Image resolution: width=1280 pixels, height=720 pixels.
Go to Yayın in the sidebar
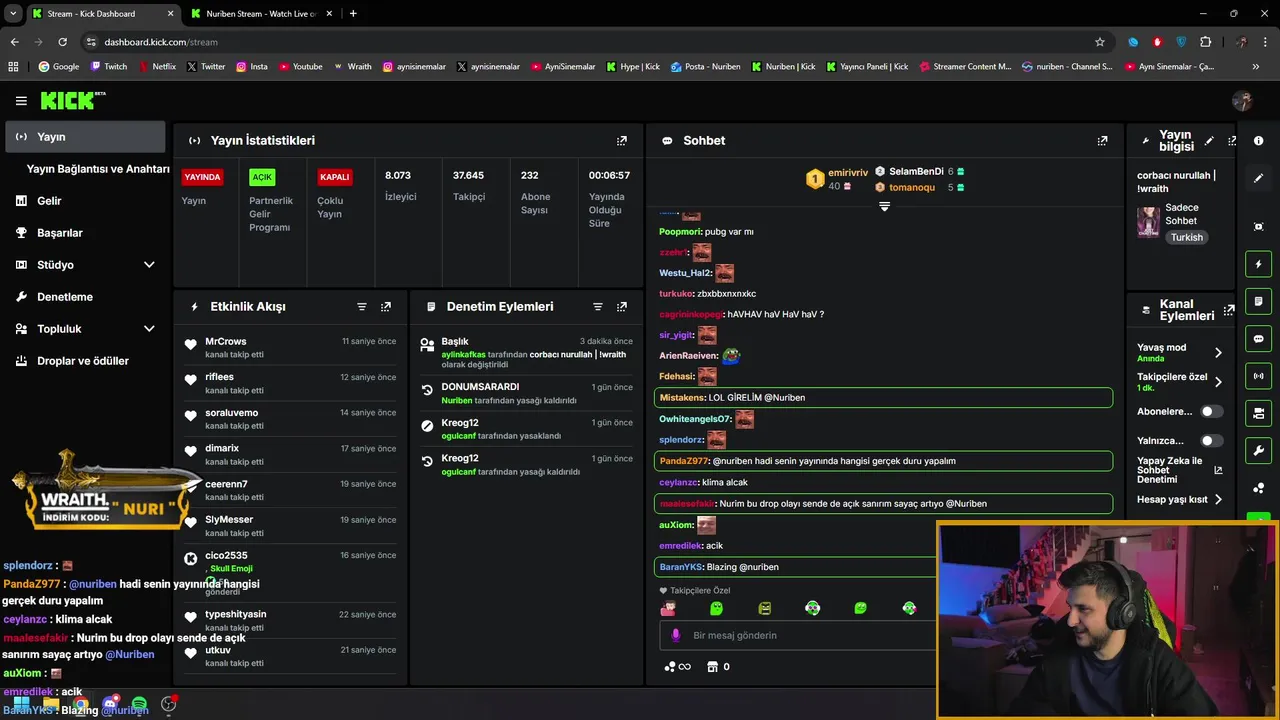point(85,137)
